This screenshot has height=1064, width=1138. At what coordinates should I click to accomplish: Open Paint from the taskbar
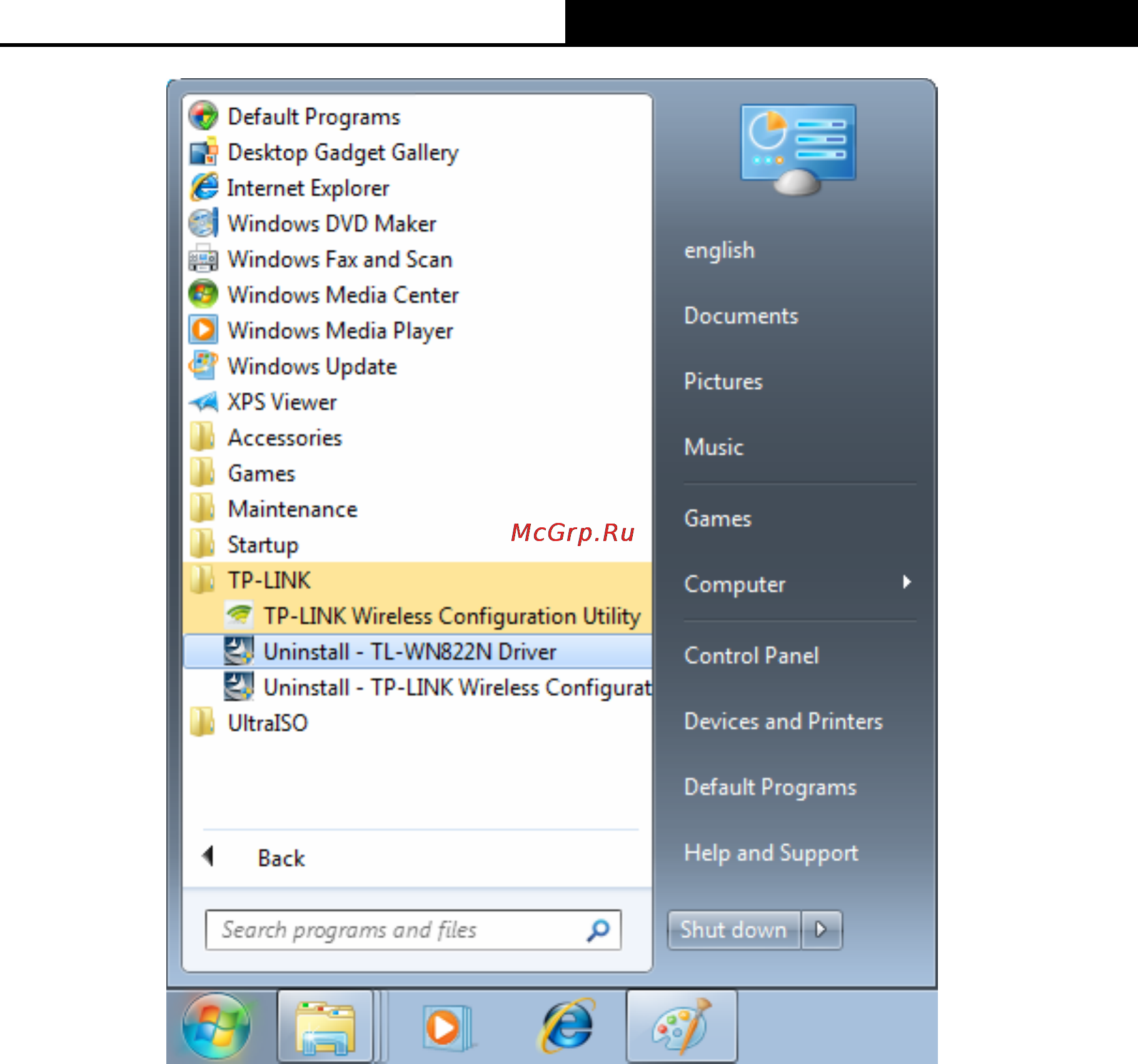tap(682, 1027)
